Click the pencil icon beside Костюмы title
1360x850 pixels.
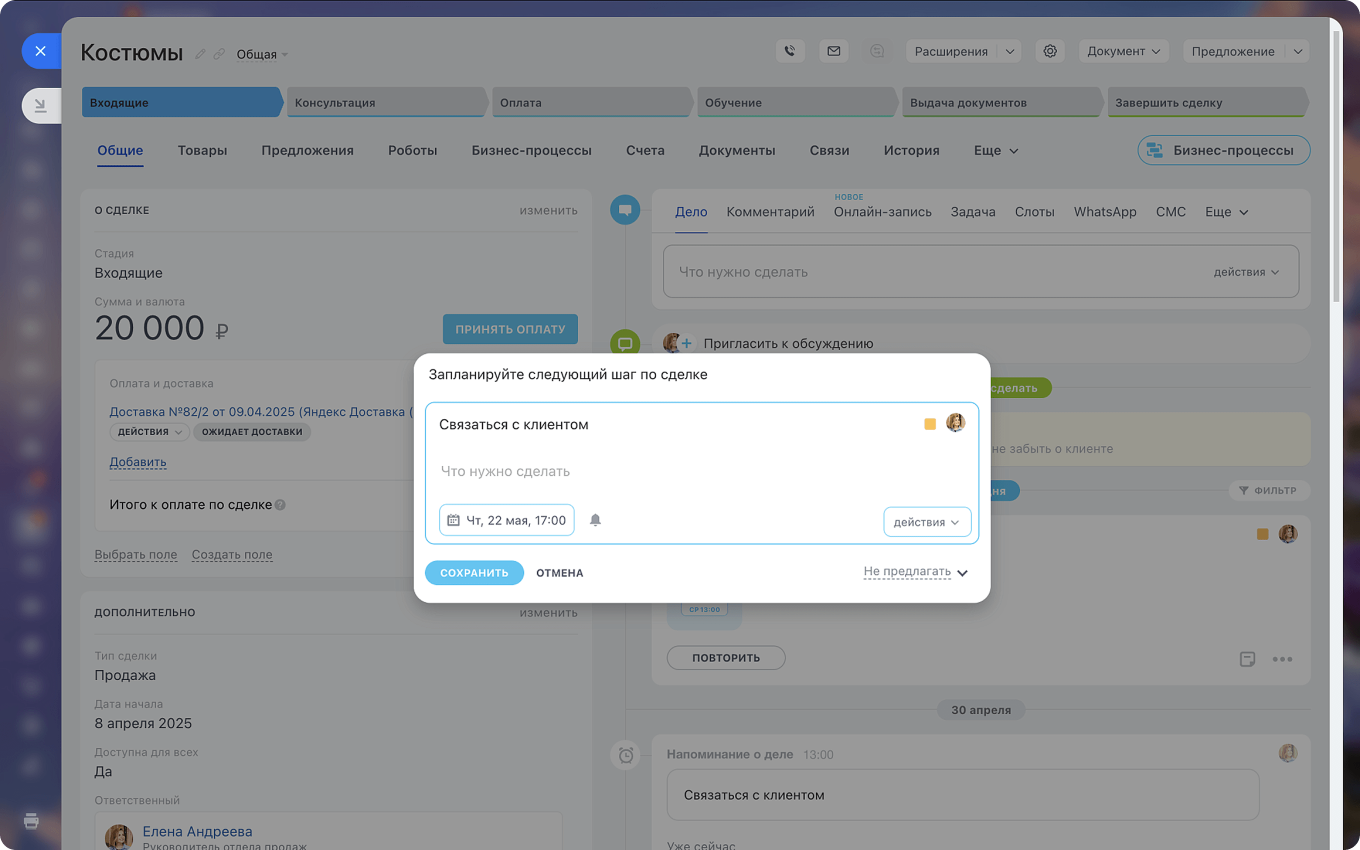tap(200, 54)
